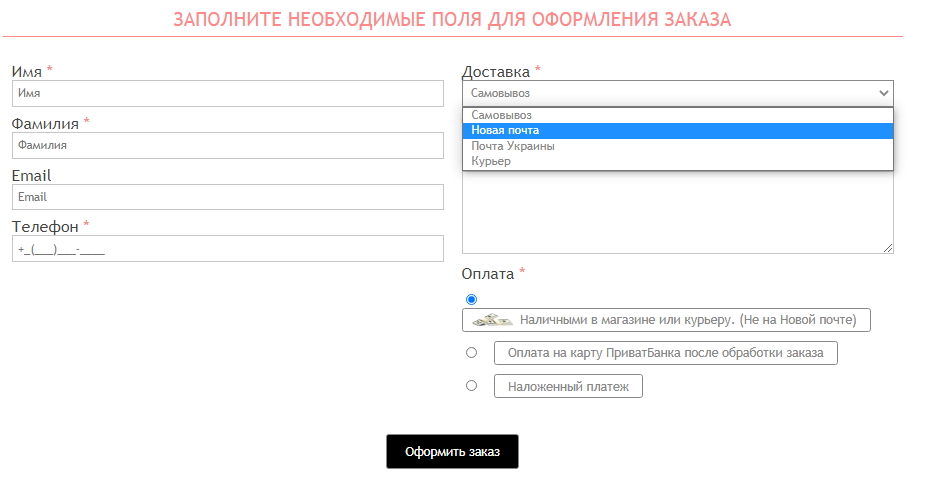Pick Курьер in the delivery dropdown

pyautogui.click(x=677, y=161)
